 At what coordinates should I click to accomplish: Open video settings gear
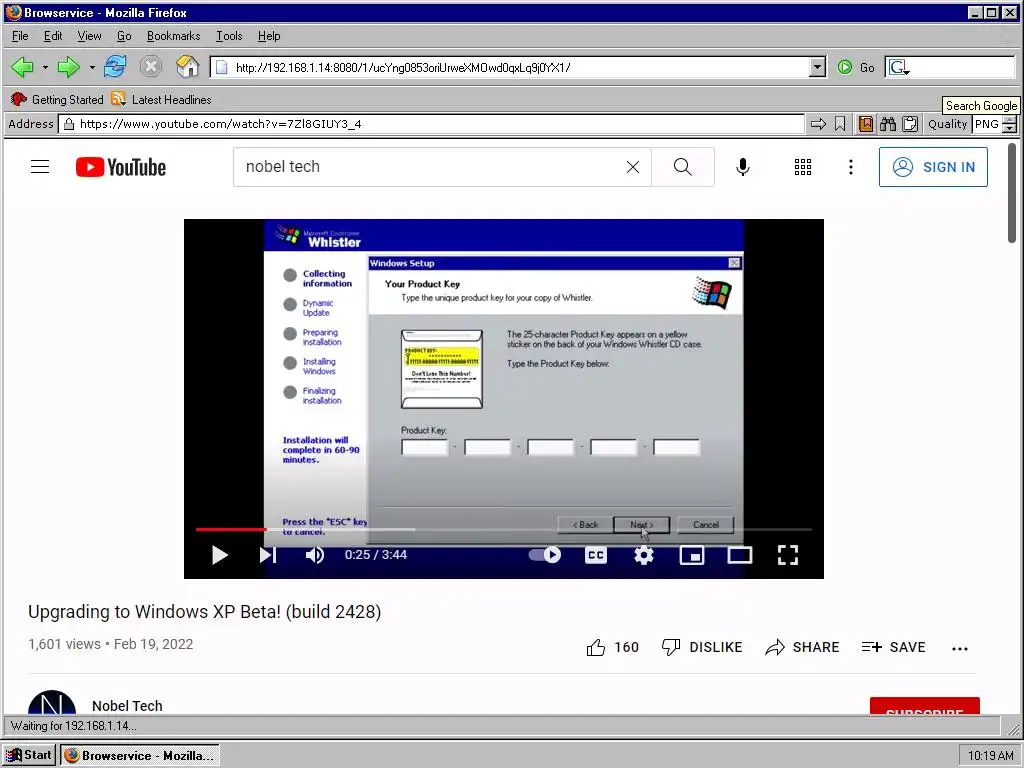(x=644, y=555)
